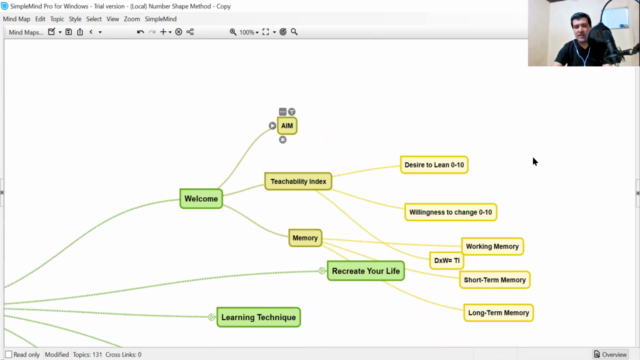Select the Short-Term Memory topic
640x360 pixels.
[x=495, y=280]
